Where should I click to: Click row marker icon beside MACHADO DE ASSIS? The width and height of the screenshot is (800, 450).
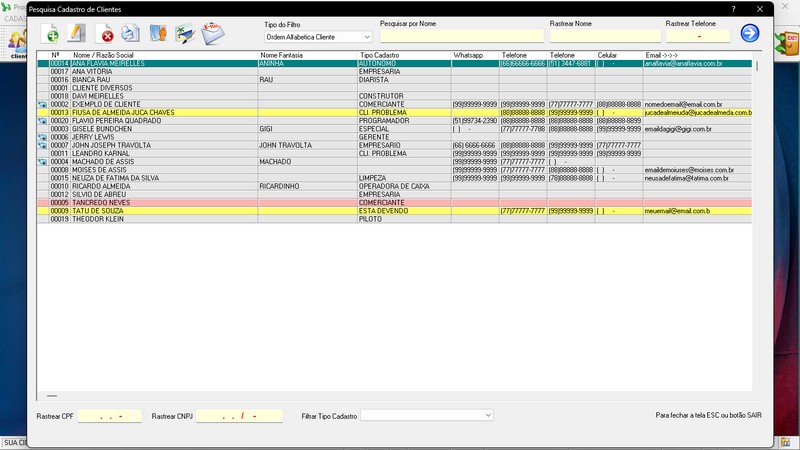point(42,162)
